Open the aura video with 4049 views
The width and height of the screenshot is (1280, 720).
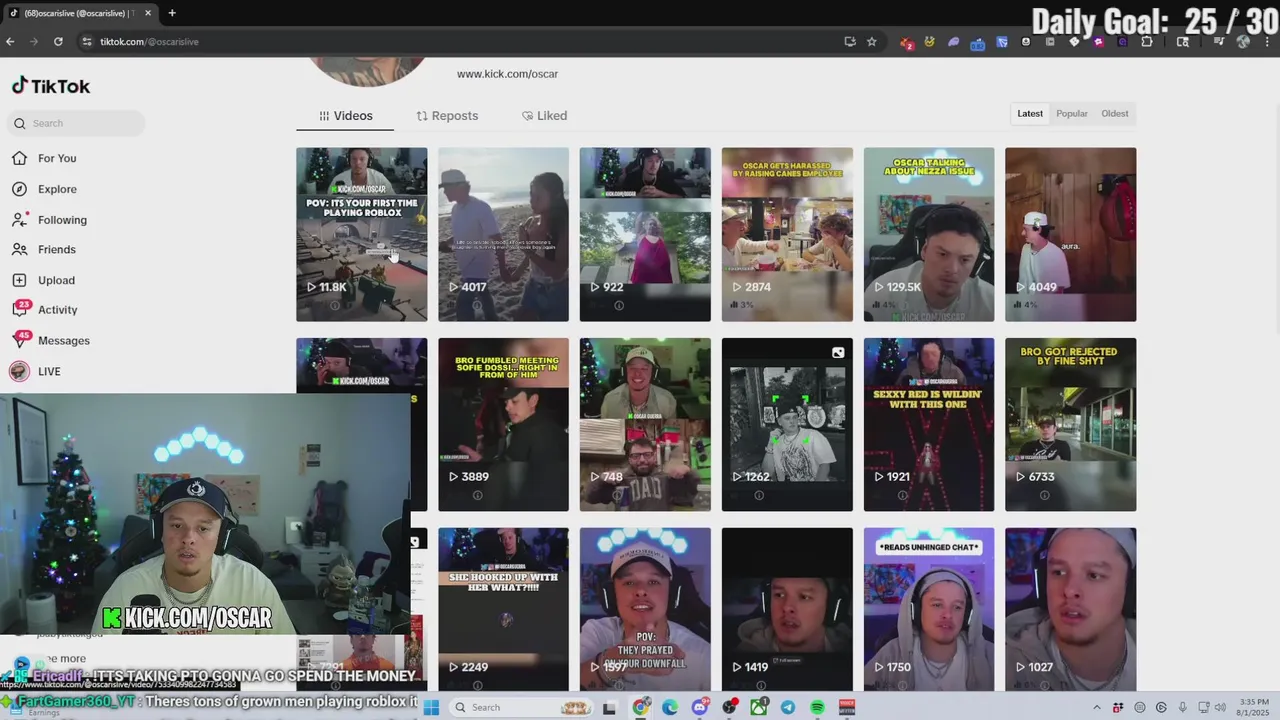(1071, 235)
